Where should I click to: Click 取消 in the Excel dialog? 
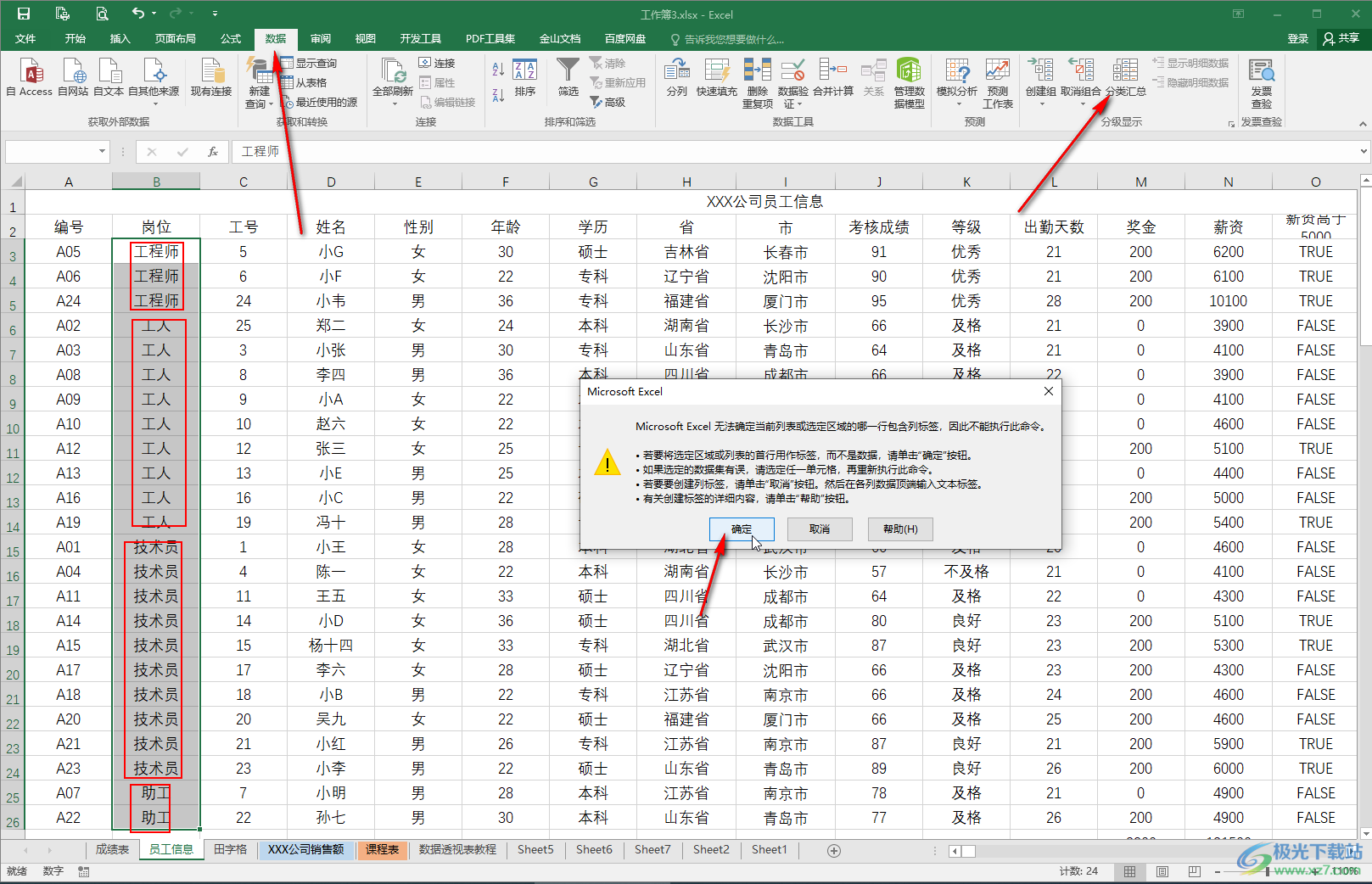pos(820,529)
